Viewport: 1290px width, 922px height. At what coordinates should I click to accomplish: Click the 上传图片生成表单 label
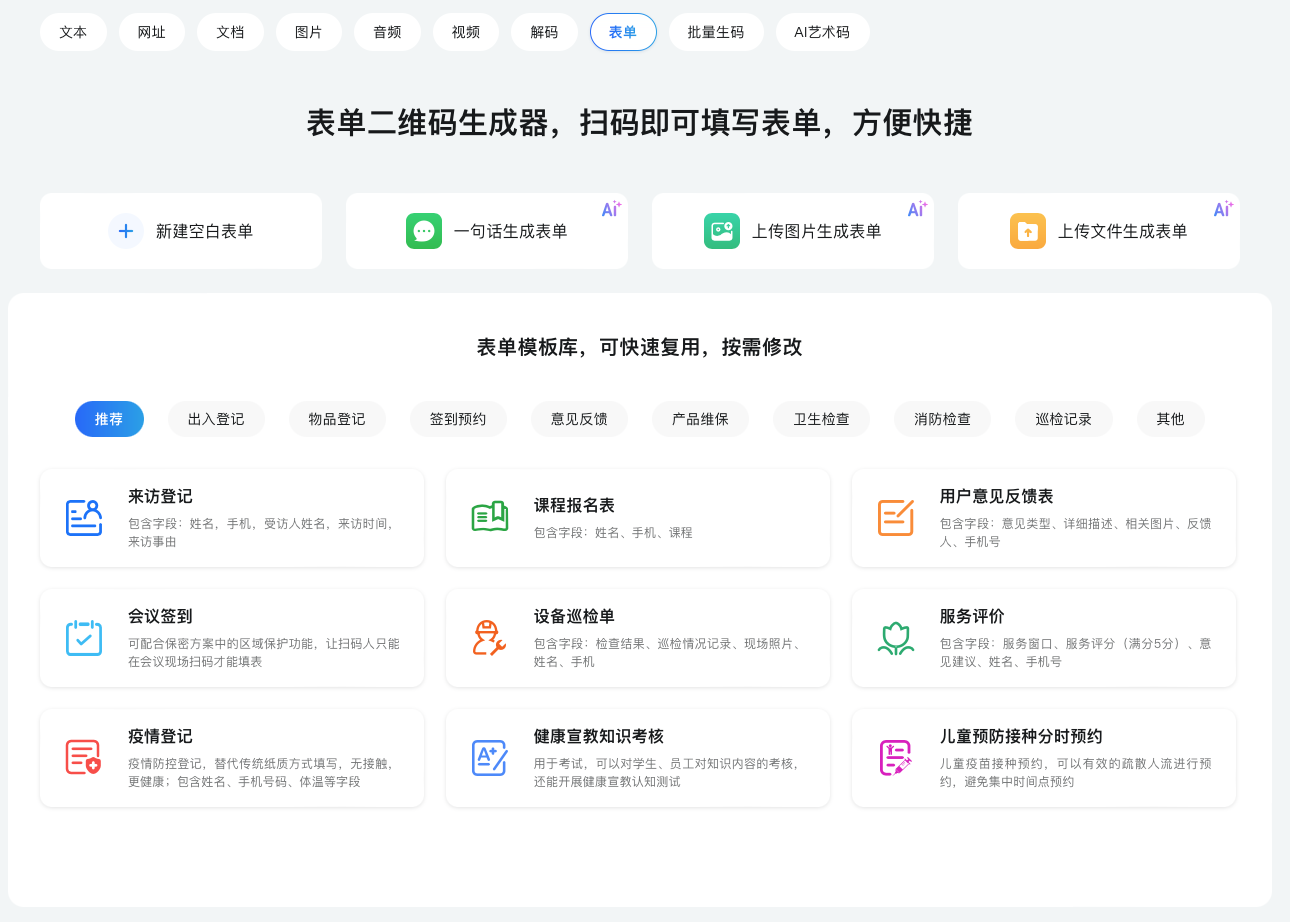click(x=817, y=231)
